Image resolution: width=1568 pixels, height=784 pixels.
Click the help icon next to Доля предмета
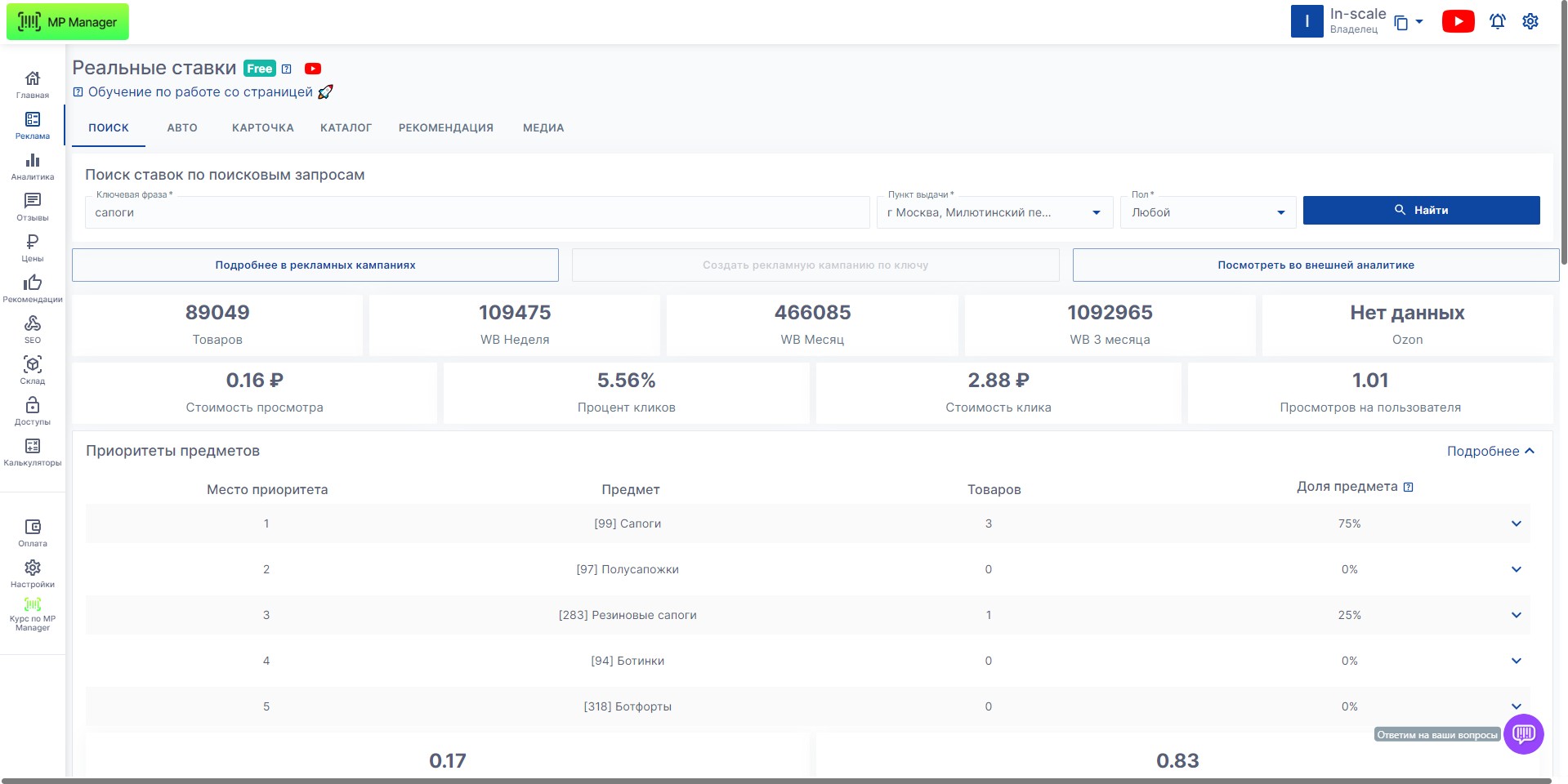tap(1408, 487)
